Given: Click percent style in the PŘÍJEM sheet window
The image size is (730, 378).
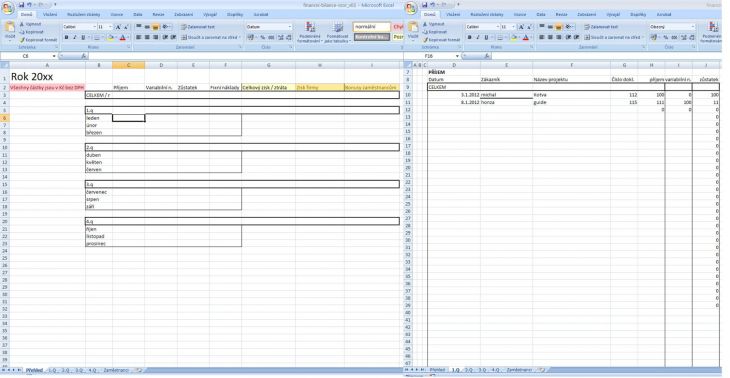Looking at the screenshot, I should pos(666,37).
